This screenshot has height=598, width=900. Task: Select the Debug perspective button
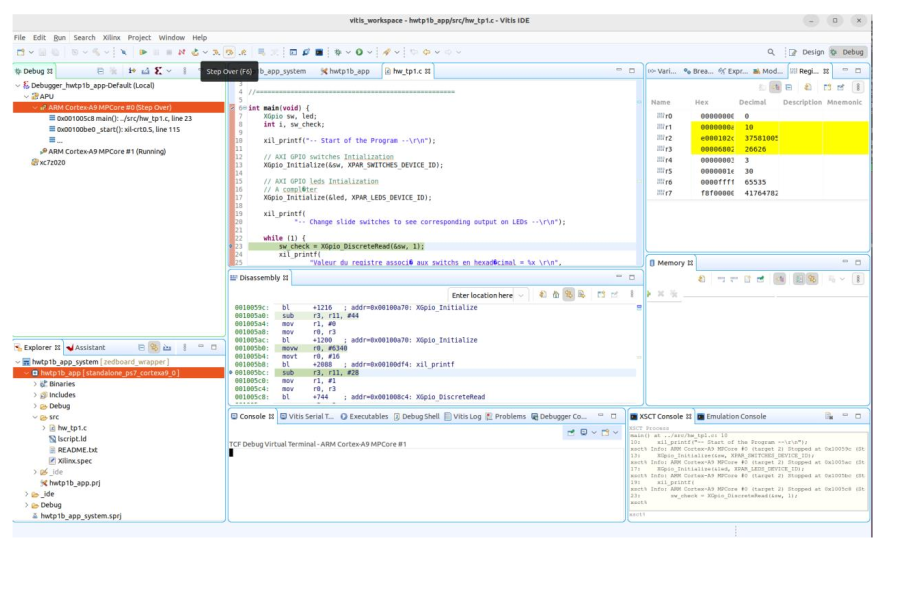tap(847, 52)
